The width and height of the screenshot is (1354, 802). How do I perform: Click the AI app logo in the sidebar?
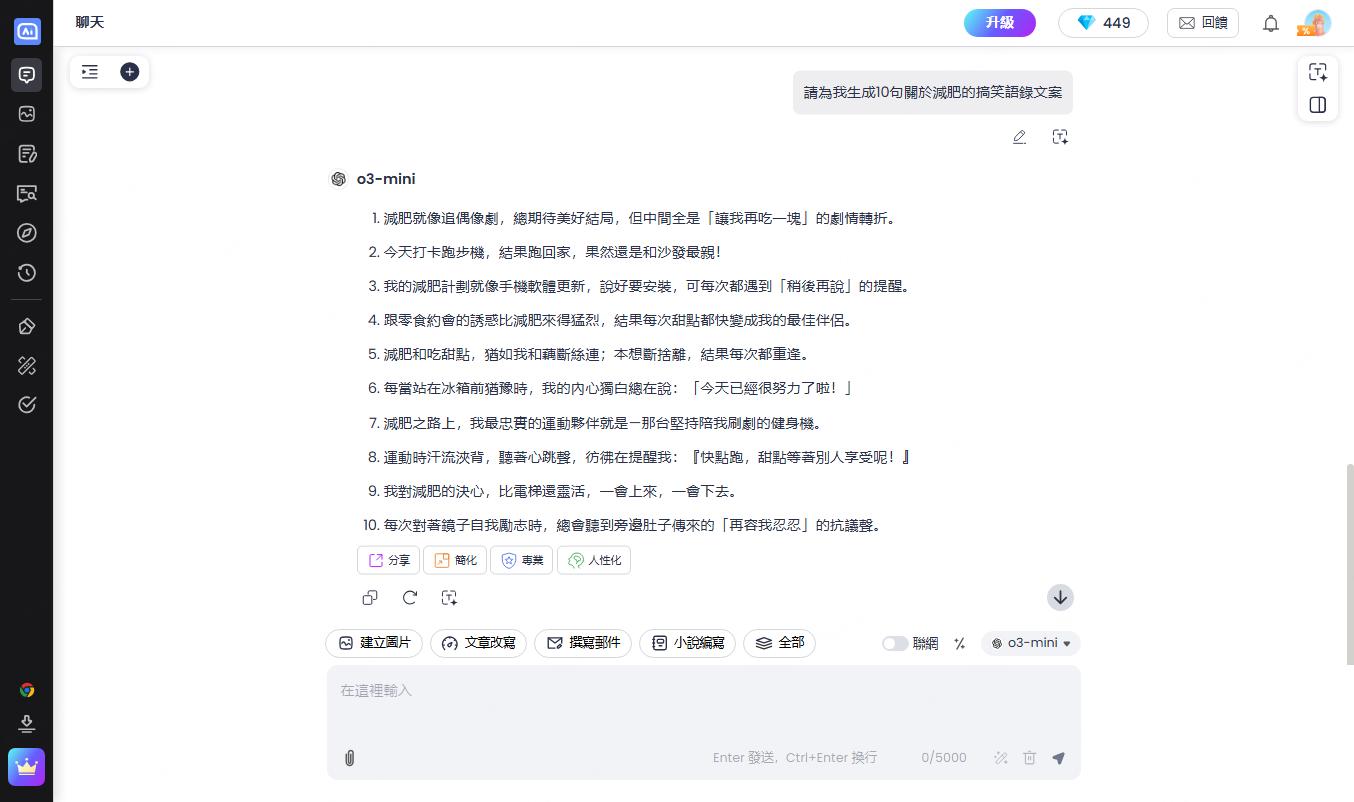click(x=27, y=31)
